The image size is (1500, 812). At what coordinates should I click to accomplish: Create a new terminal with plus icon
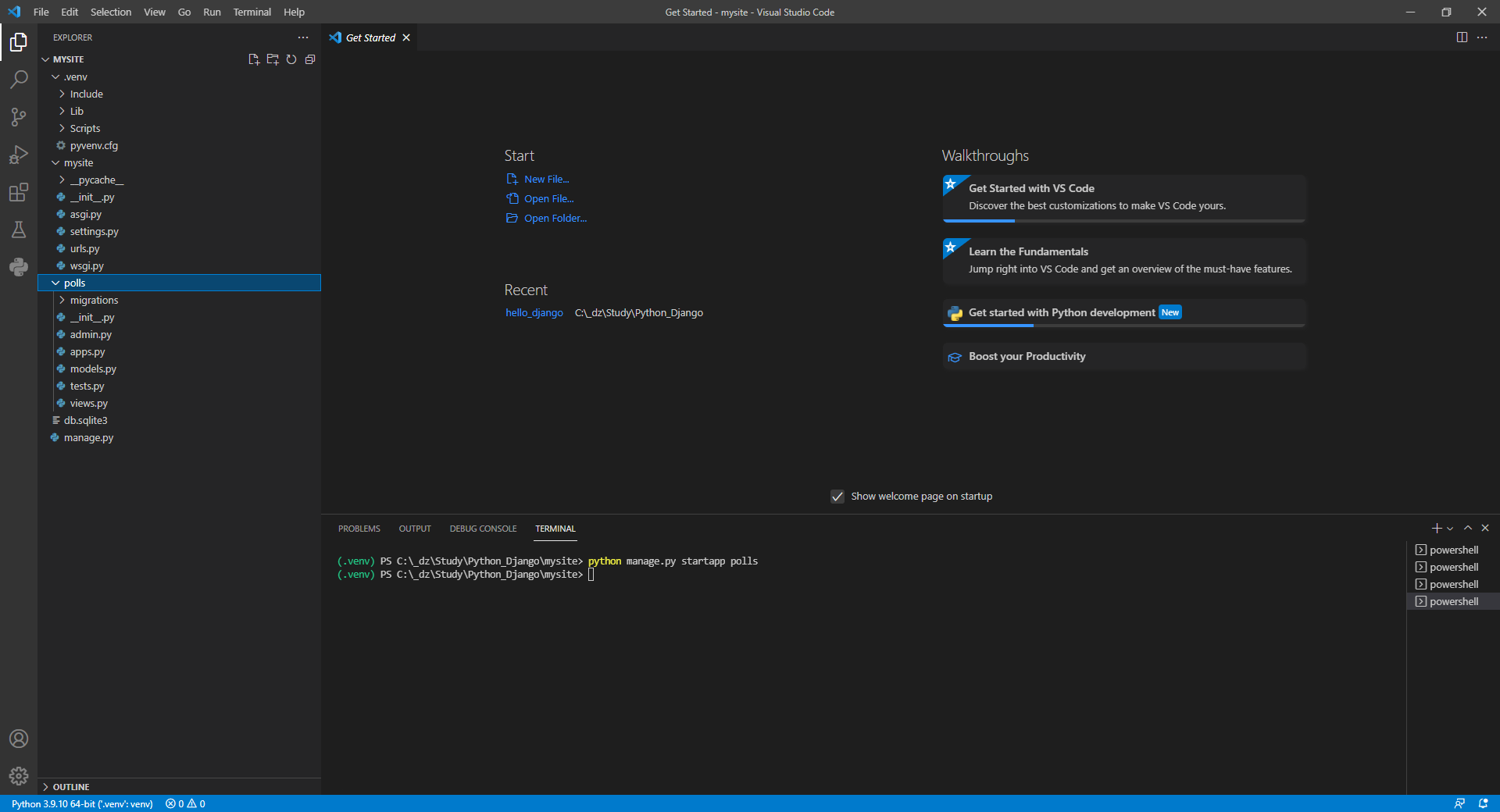(1436, 529)
